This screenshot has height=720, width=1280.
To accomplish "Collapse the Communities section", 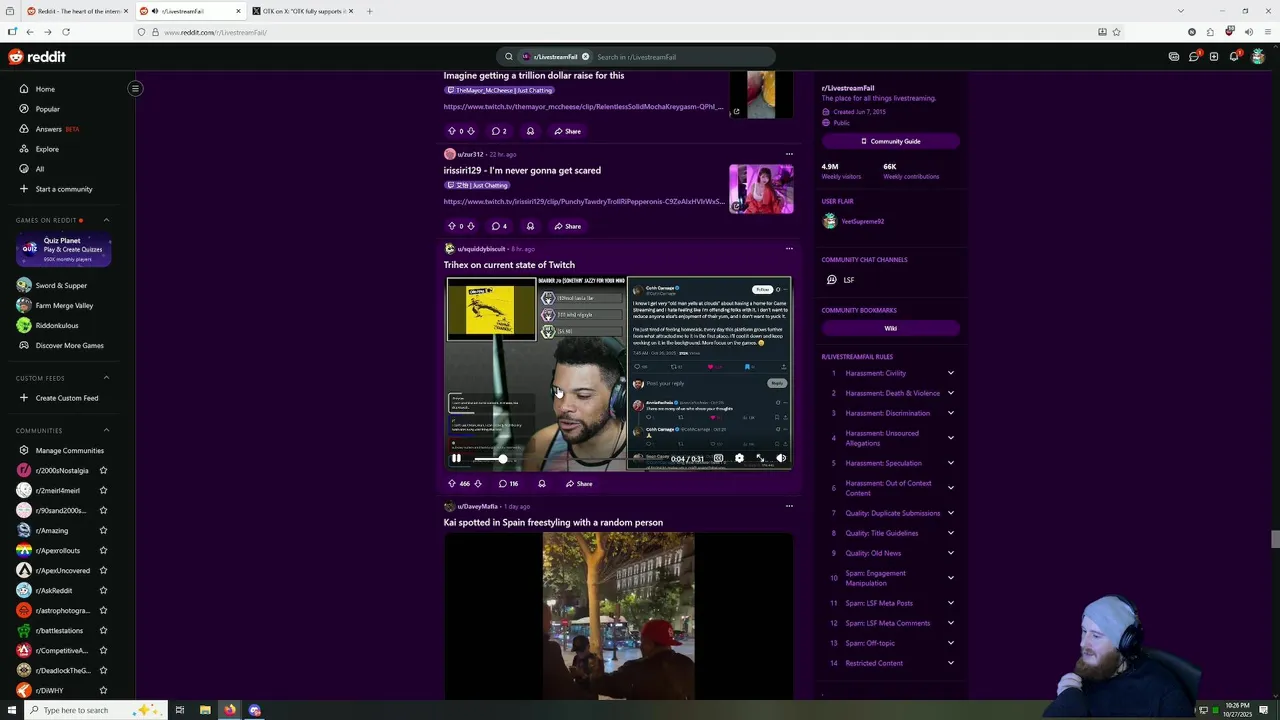I will [106, 430].
